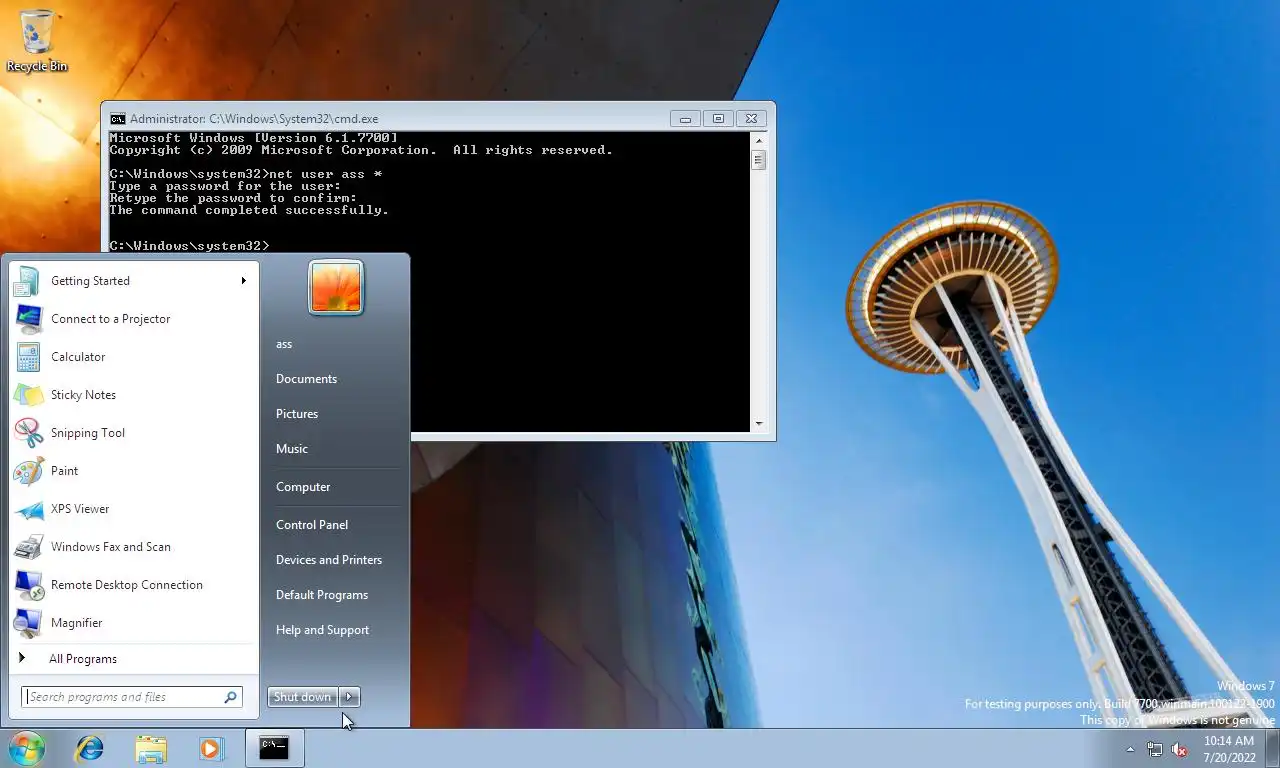Launch Calculator from its icon
The image size is (1280, 768).
[27, 357]
